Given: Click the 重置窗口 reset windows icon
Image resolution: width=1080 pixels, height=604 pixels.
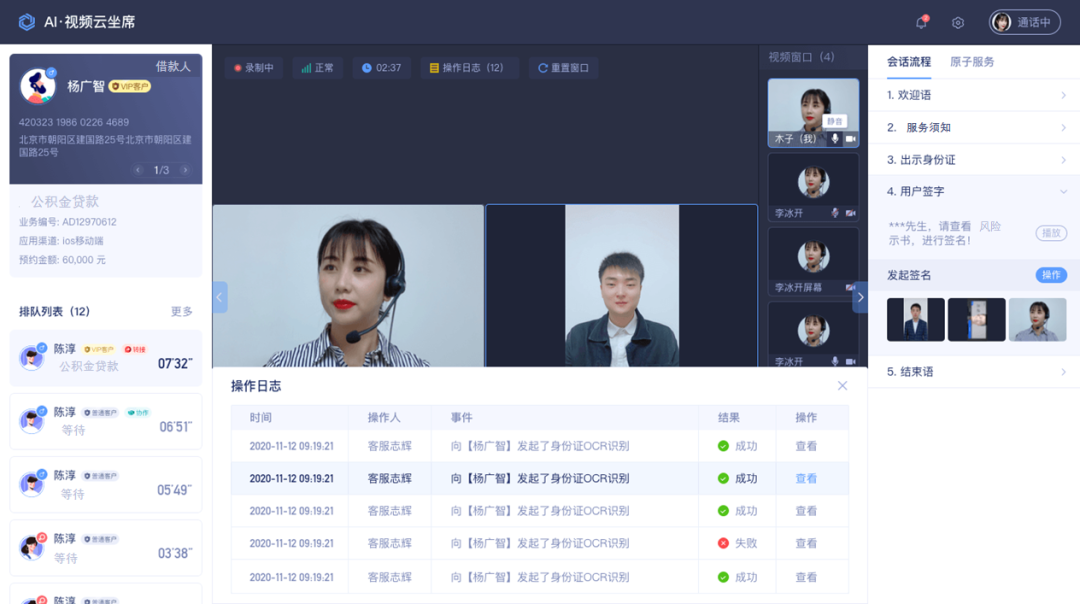Looking at the screenshot, I should (x=543, y=66).
